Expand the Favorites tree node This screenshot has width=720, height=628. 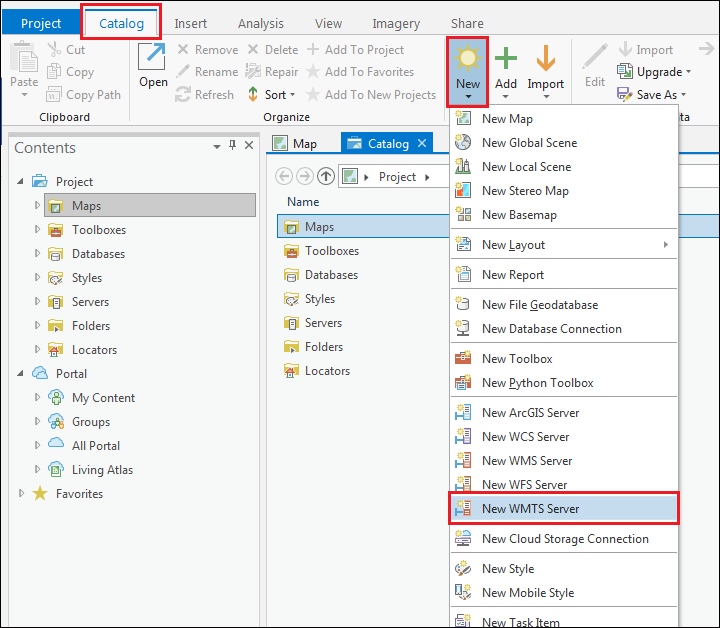(x=21, y=493)
